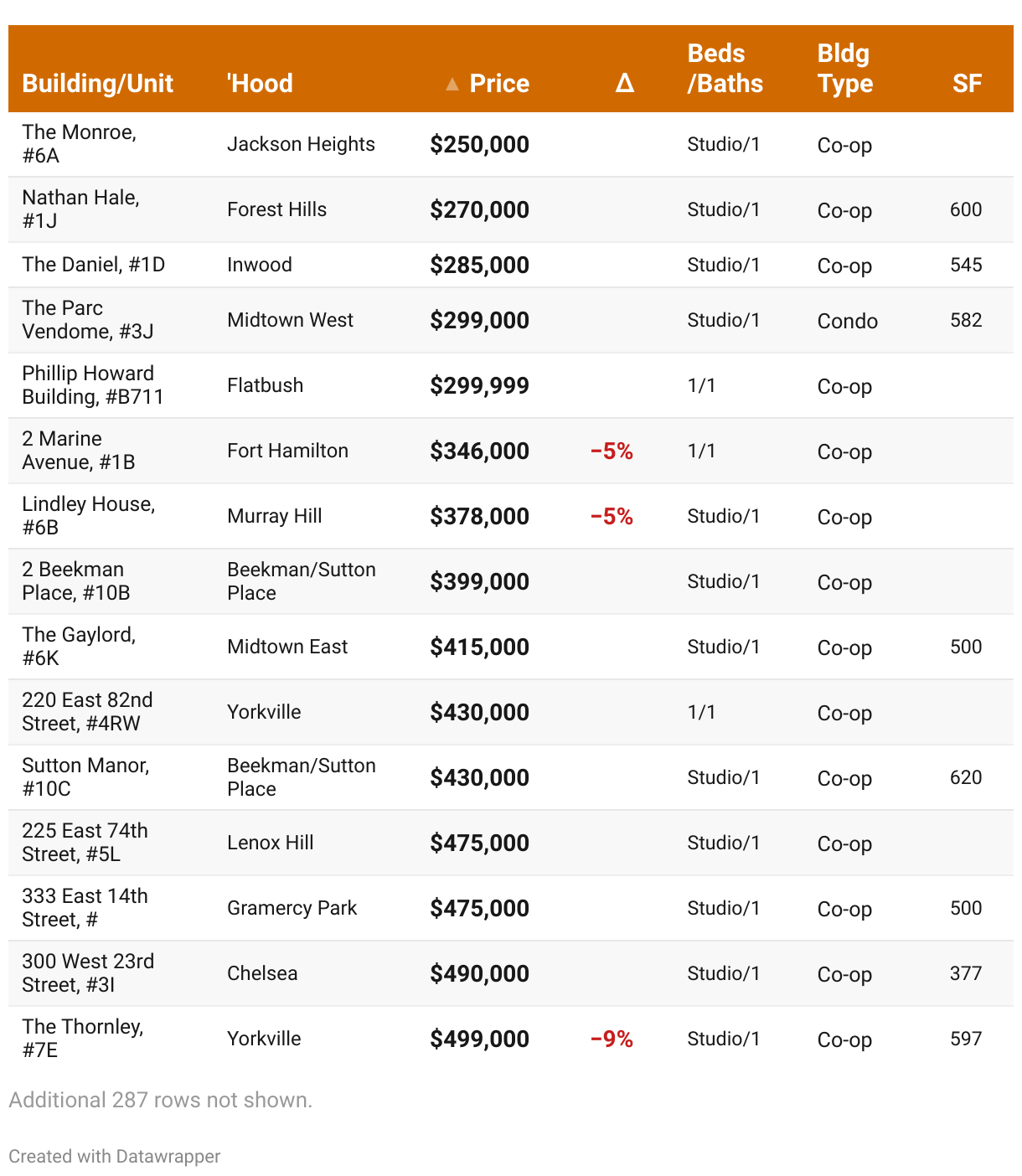Sort by the SF column header

click(967, 84)
